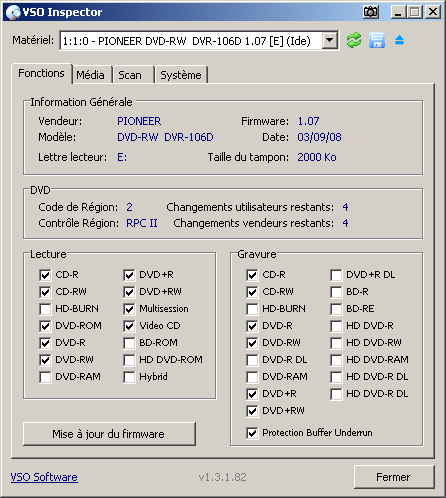Screen dimensions: 446x498
Task: Toggle Lecture CD-R checkbox
Action: 45,275
